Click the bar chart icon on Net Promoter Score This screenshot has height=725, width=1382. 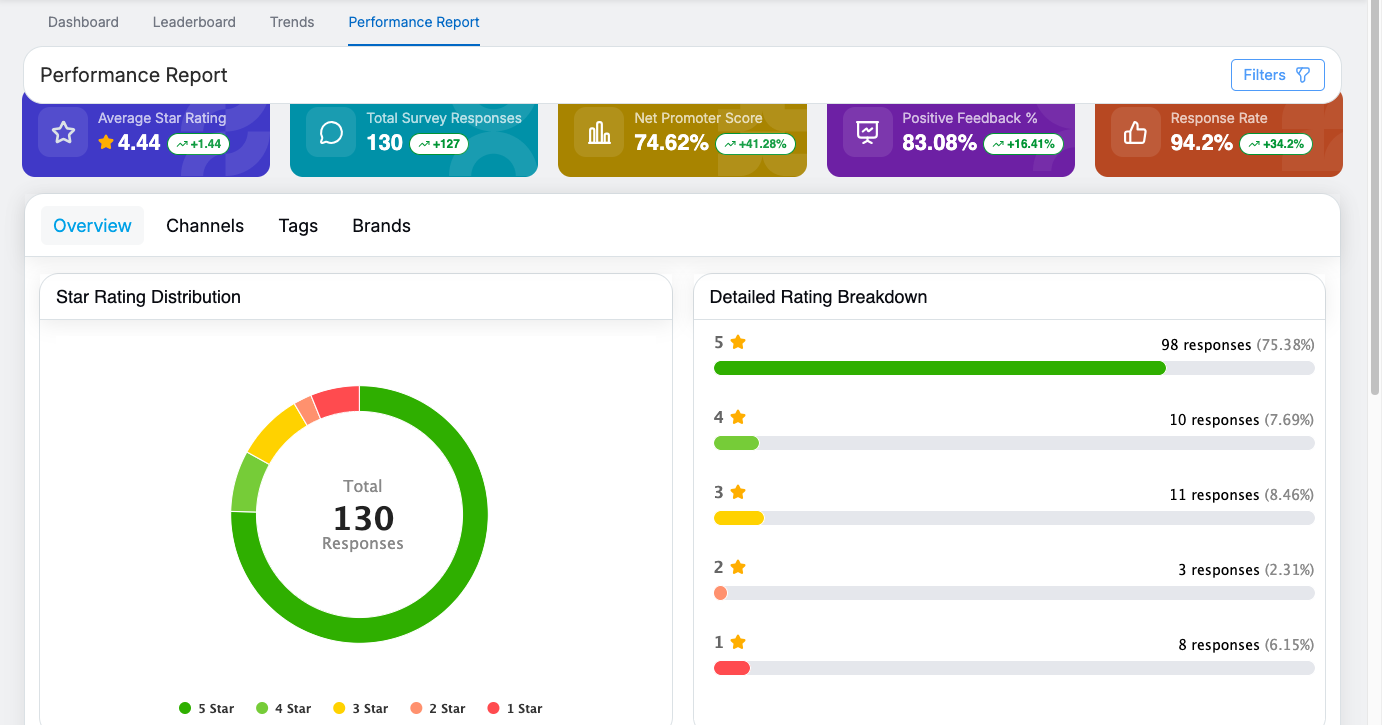click(599, 133)
